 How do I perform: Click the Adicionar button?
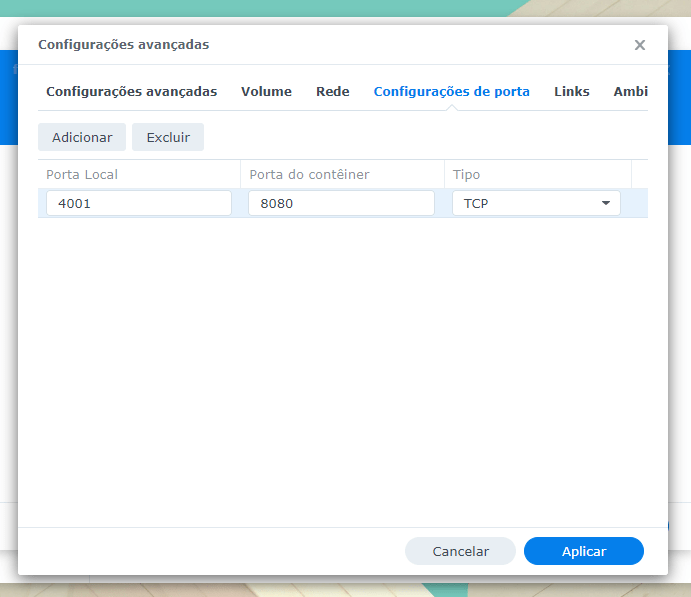(82, 137)
